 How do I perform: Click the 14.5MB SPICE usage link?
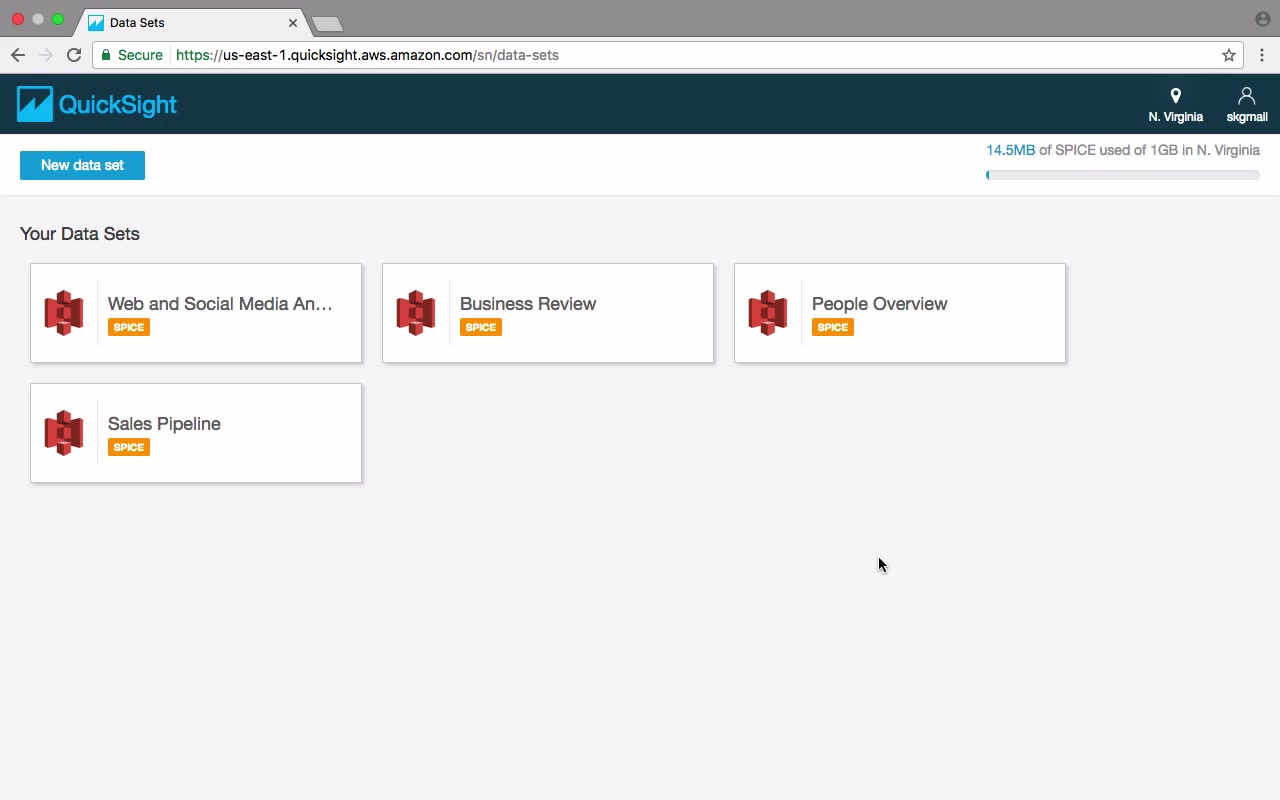[1010, 150]
